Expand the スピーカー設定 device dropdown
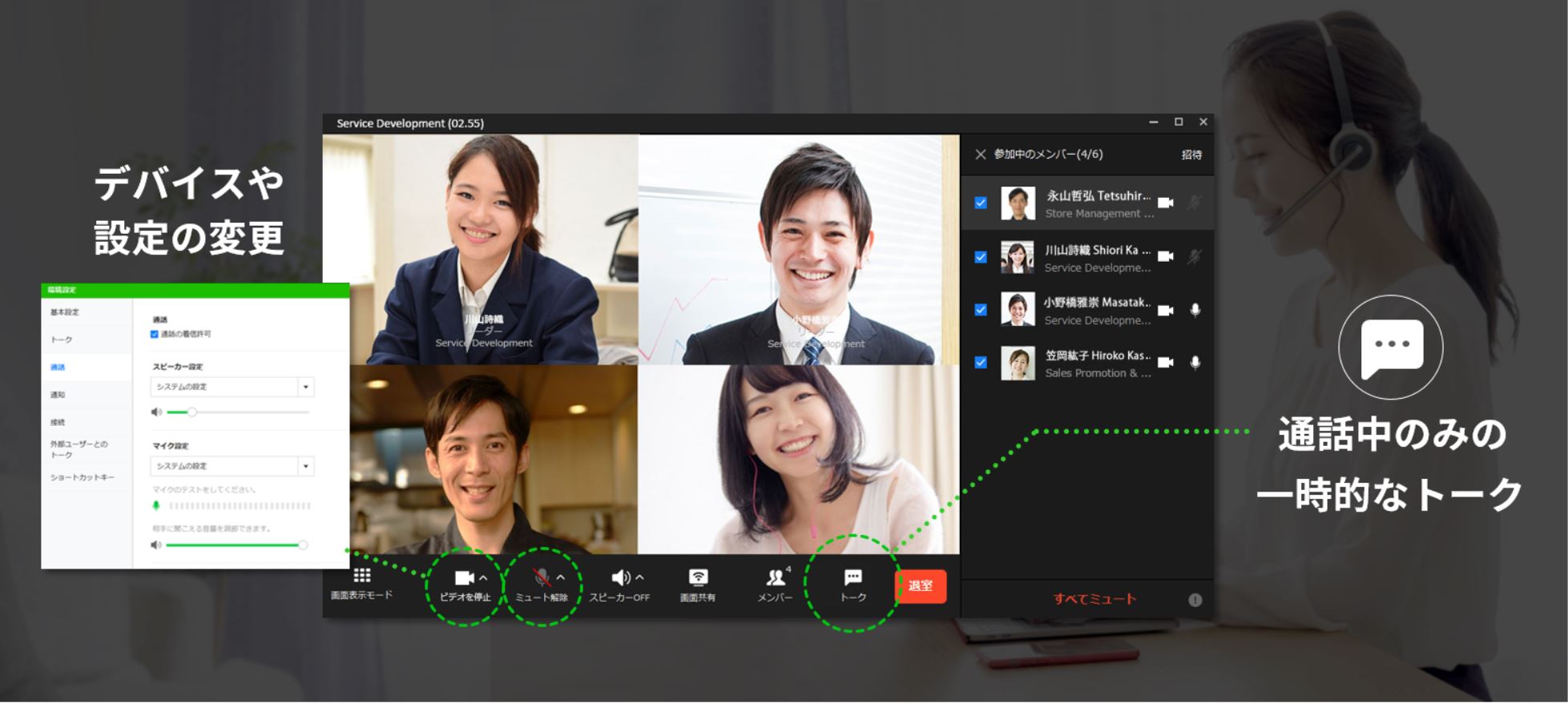 (305, 388)
